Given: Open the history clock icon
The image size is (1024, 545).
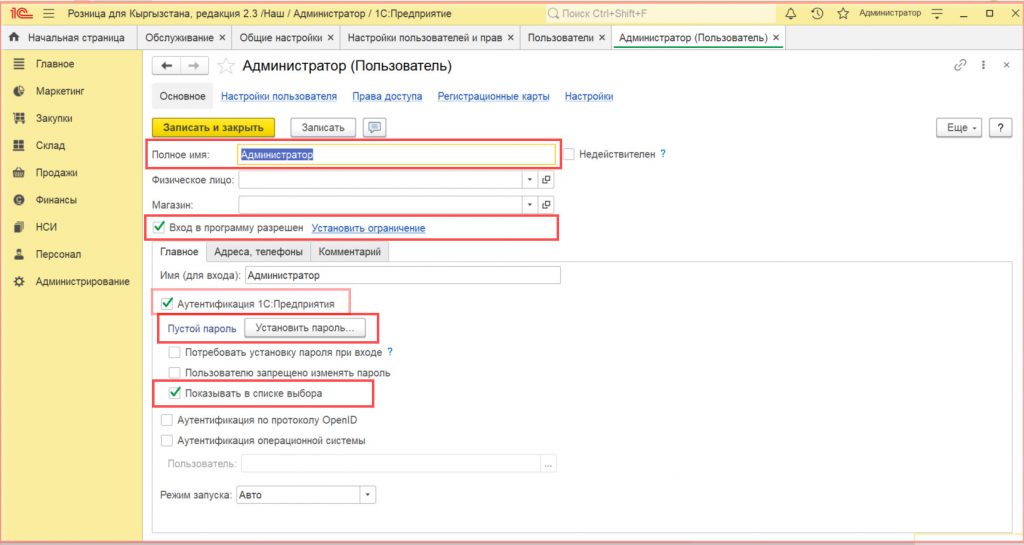Looking at the screenshot, I should click(817, 14).
